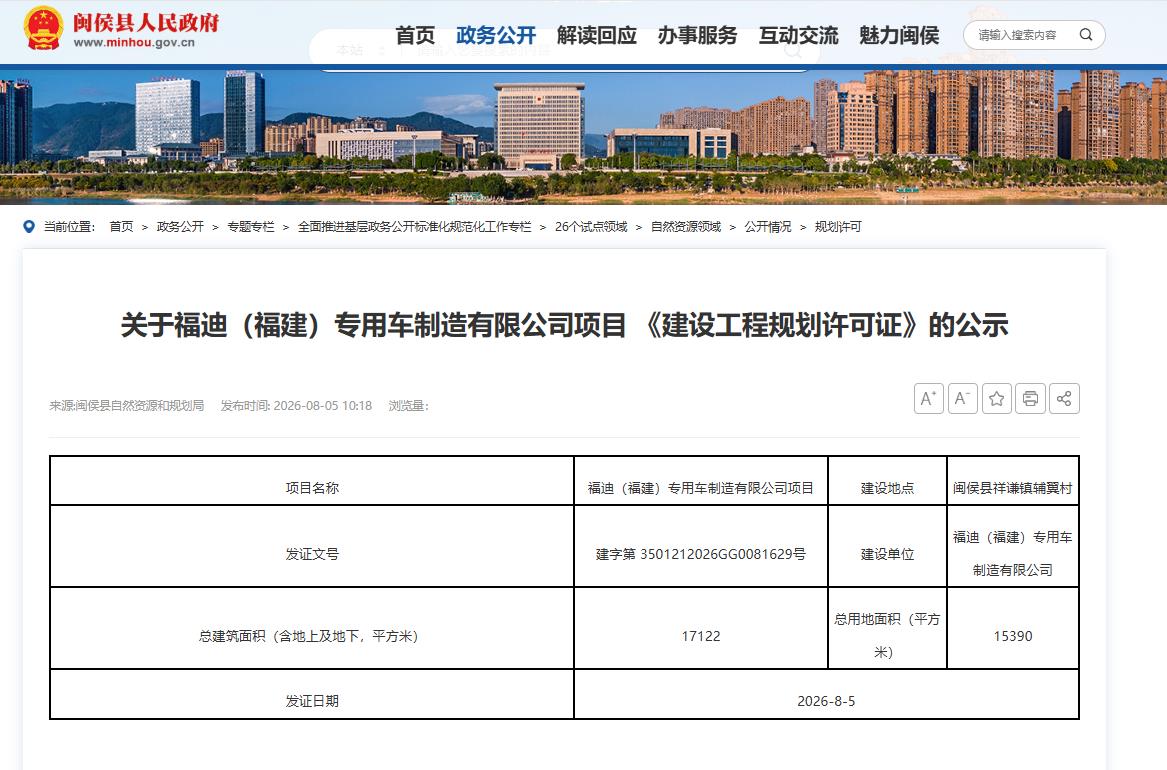Click the Minhou government national emblem logo
This screenshot has height=770, width=1167.
42,28
